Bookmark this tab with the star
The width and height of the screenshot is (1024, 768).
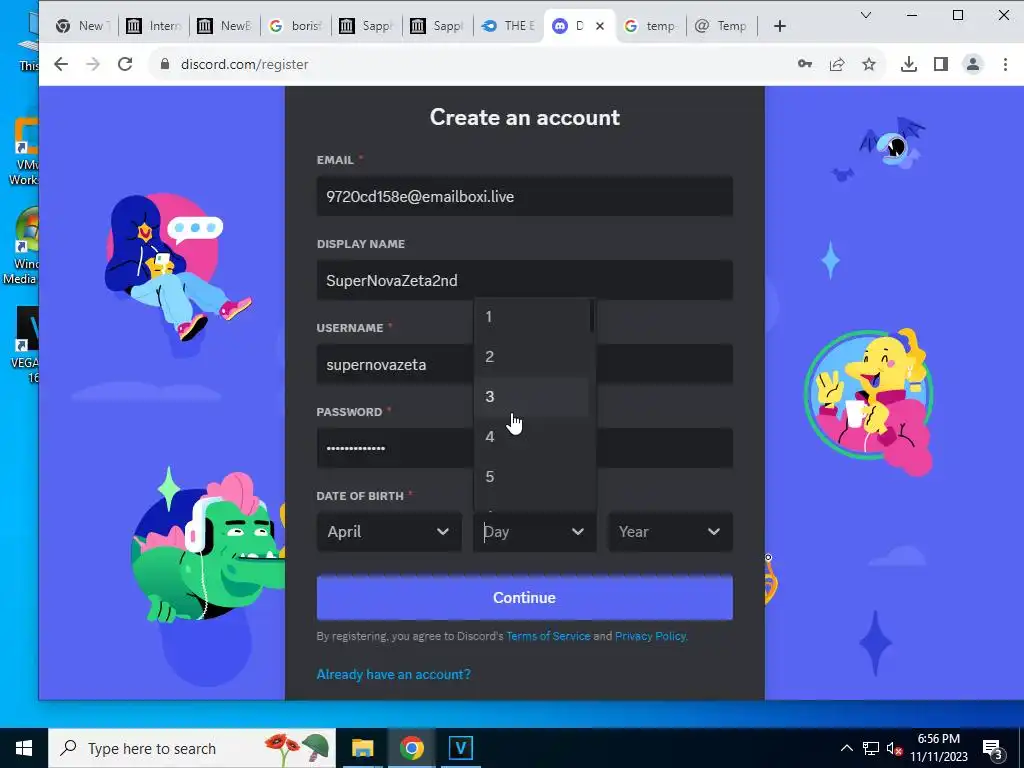[869, 64]
